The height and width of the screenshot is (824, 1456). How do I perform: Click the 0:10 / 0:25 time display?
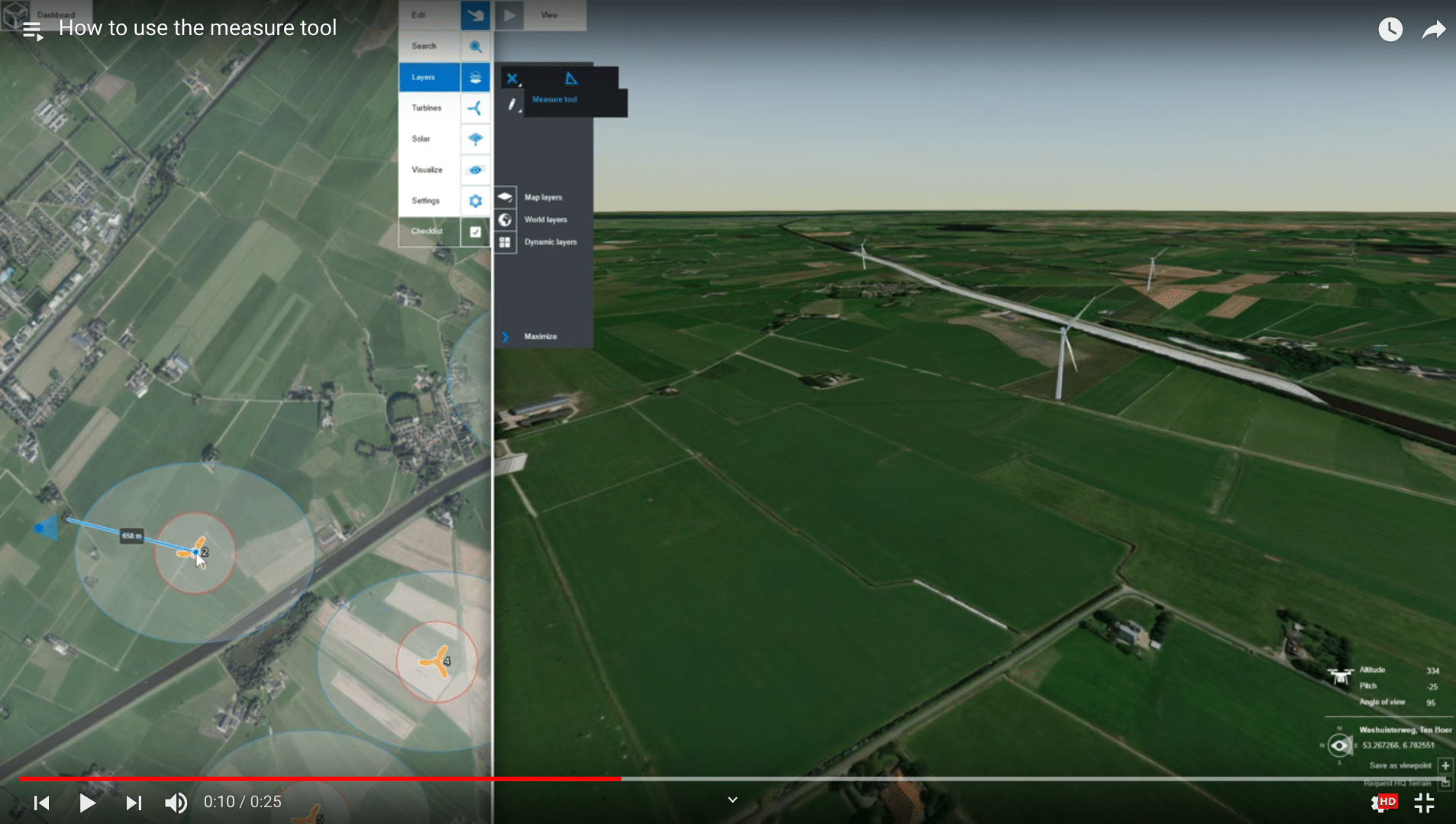(x=243, y=802)
